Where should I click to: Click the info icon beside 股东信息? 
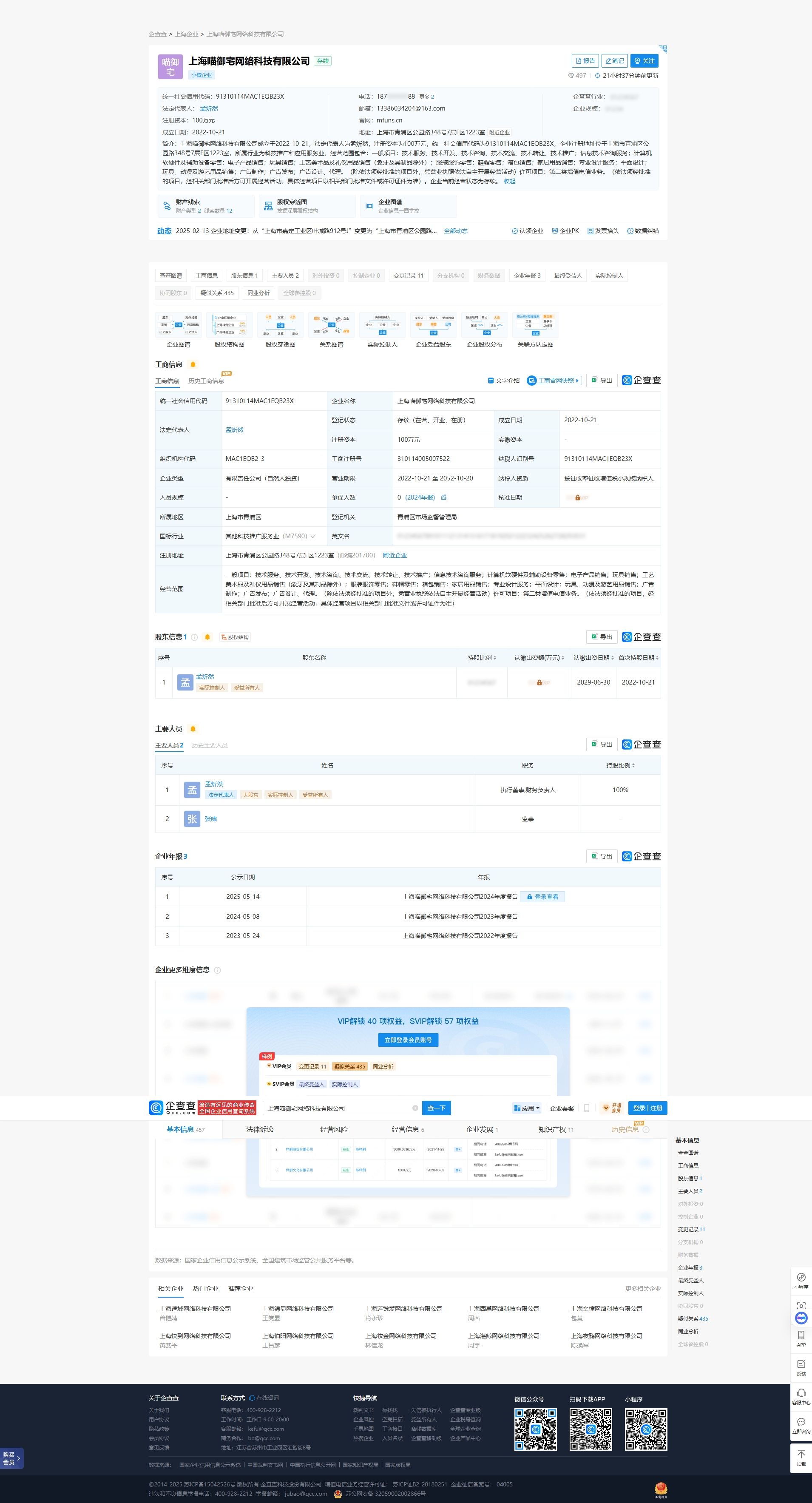click(194, 637)
